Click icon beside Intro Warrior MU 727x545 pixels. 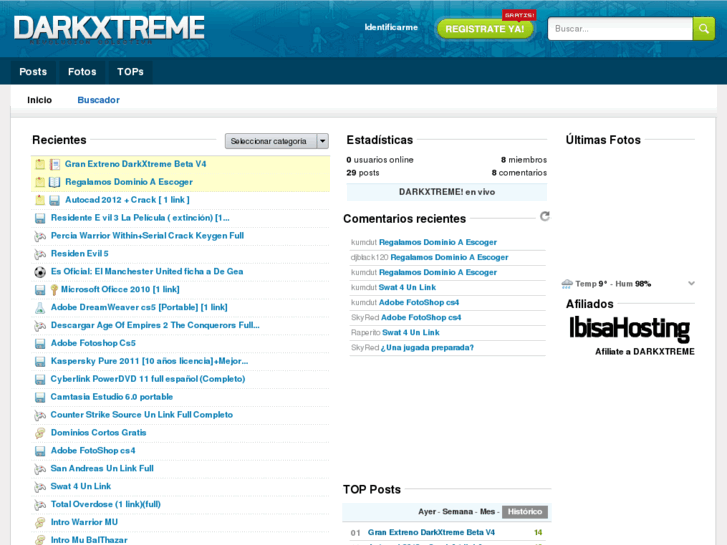(x=40, y=523)
